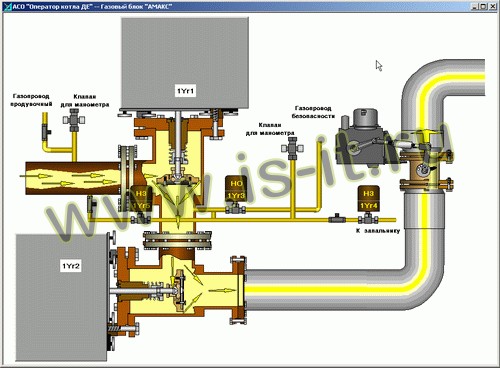
Task: Click the small black tee valve before 1Yr4
Action: tap(337, 219)
